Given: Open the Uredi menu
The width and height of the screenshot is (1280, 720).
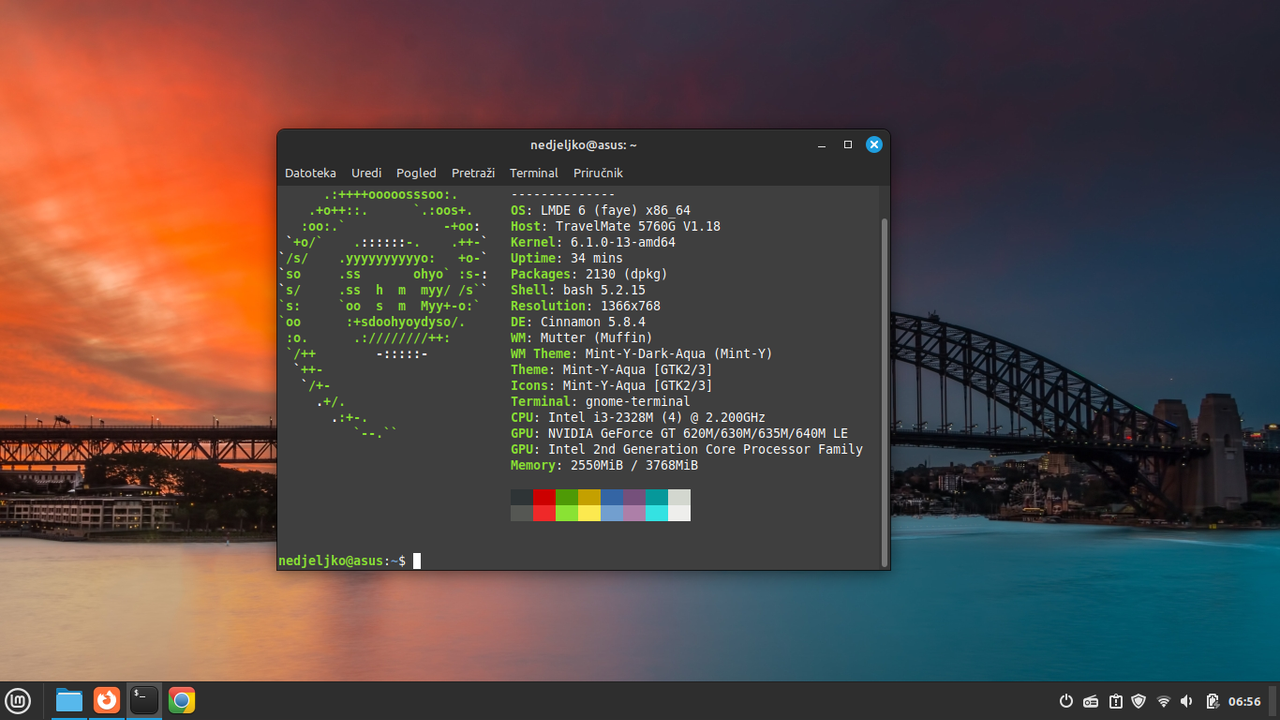Looking at the screenshot, I should pos(366,173).
